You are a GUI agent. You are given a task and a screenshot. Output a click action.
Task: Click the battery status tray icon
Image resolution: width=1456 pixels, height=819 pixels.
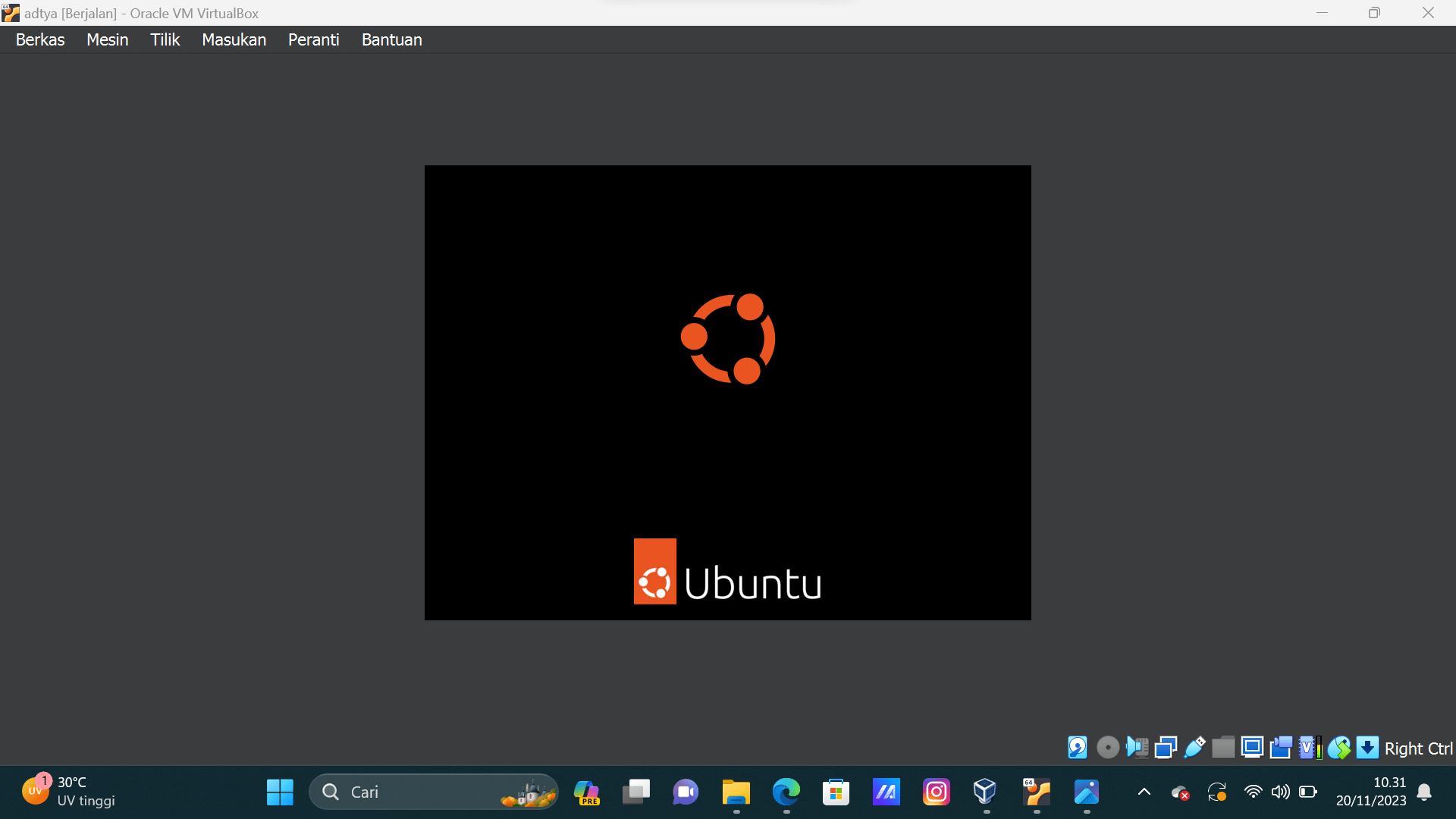point(1308,792)
